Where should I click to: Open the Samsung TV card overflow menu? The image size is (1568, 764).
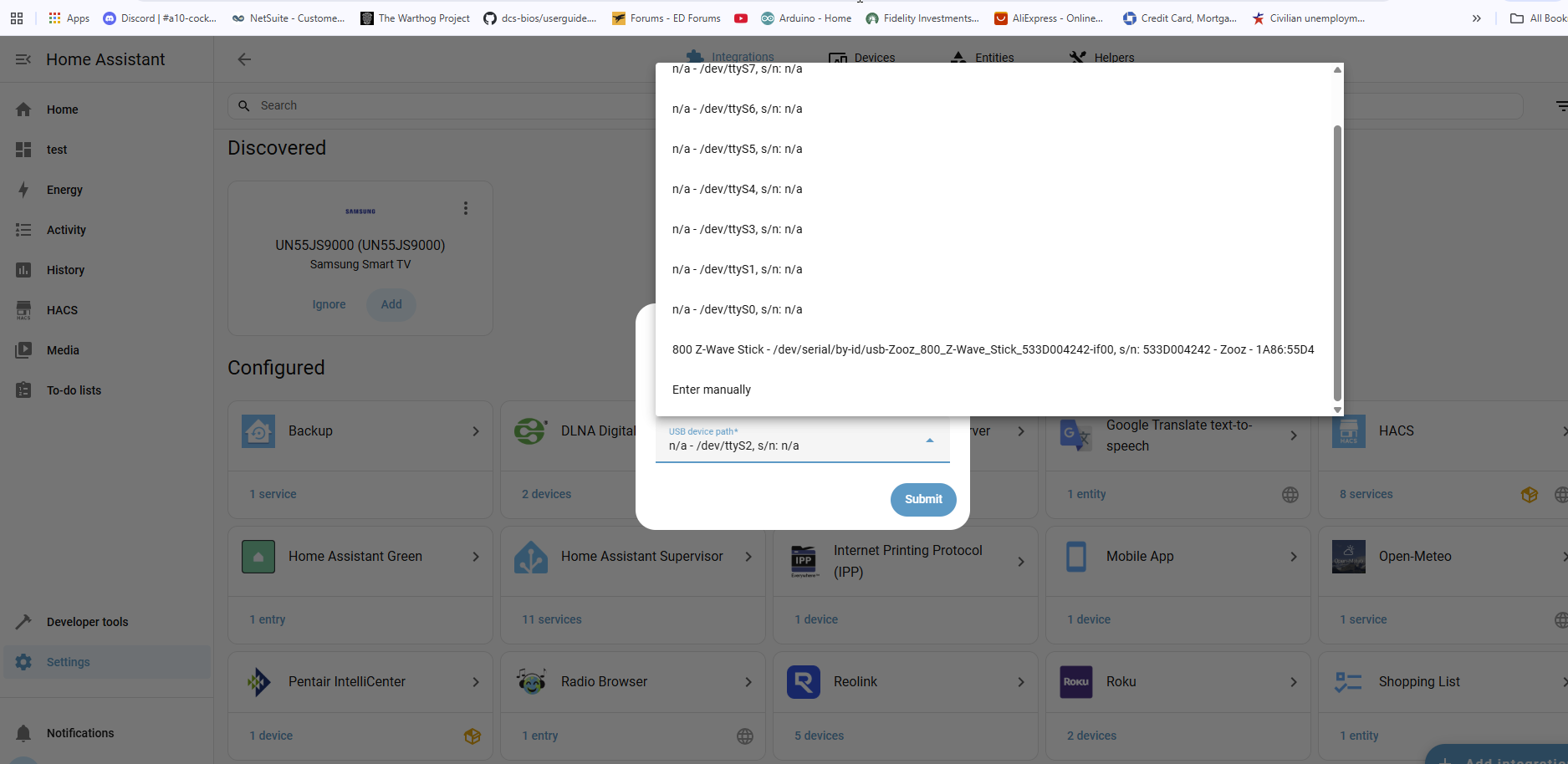466,208
